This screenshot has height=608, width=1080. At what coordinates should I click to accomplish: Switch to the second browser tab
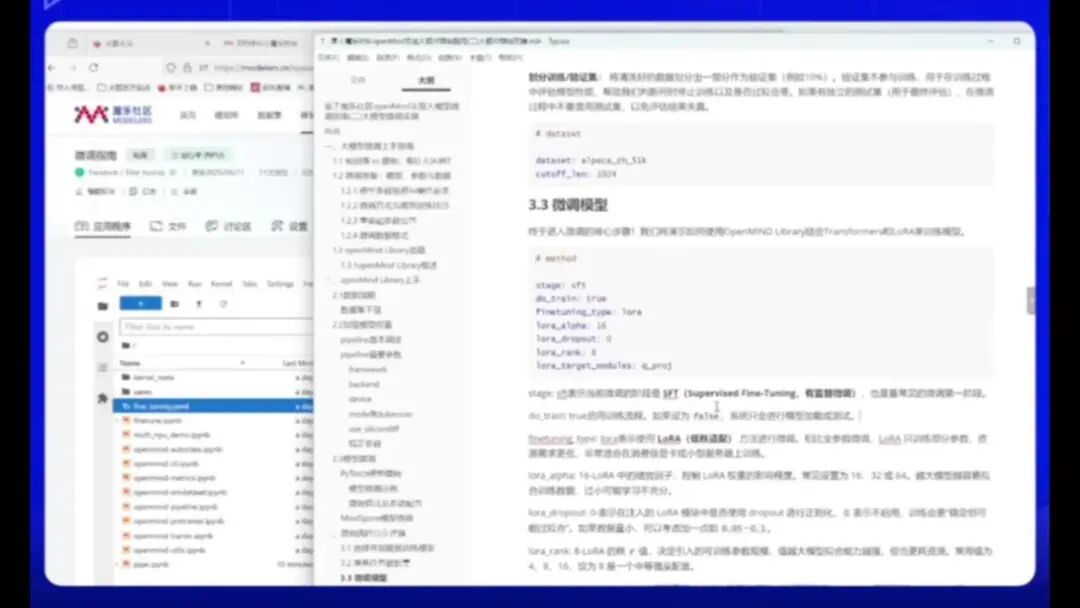[x=260, y=43]
